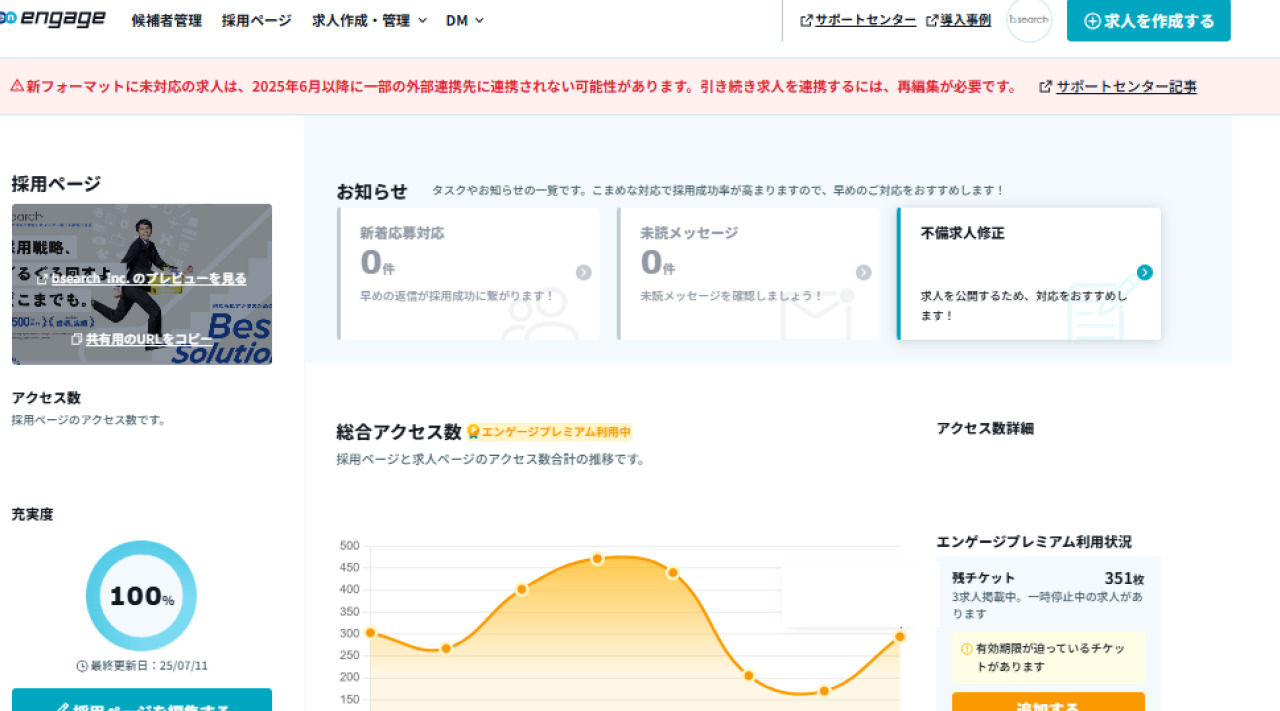
Task: Click the chart data point at peak
Action: coord(597,558)
